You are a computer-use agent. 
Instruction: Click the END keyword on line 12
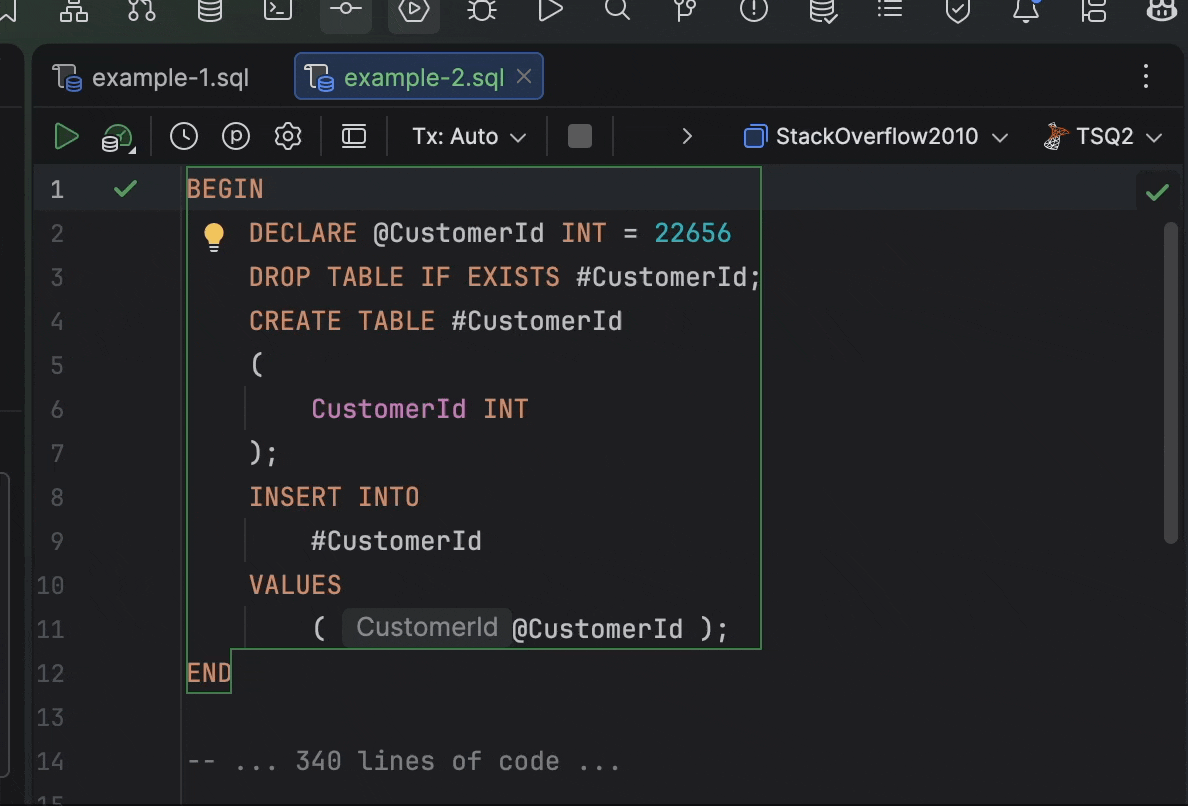click(x=209, y=673)
